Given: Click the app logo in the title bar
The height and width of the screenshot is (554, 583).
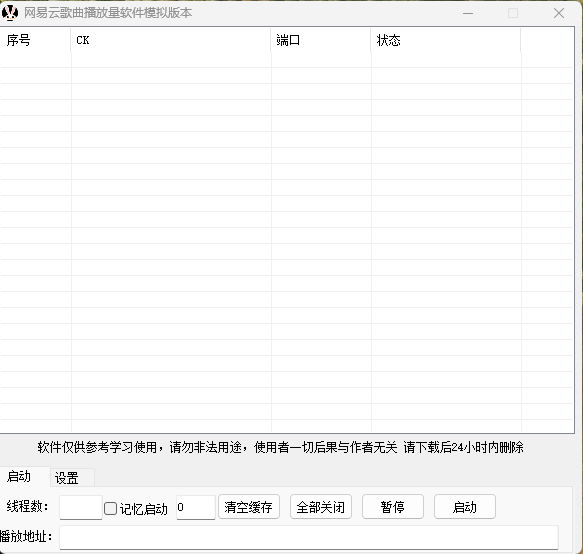Looking at the screenshot, I should tap(10, 13).
